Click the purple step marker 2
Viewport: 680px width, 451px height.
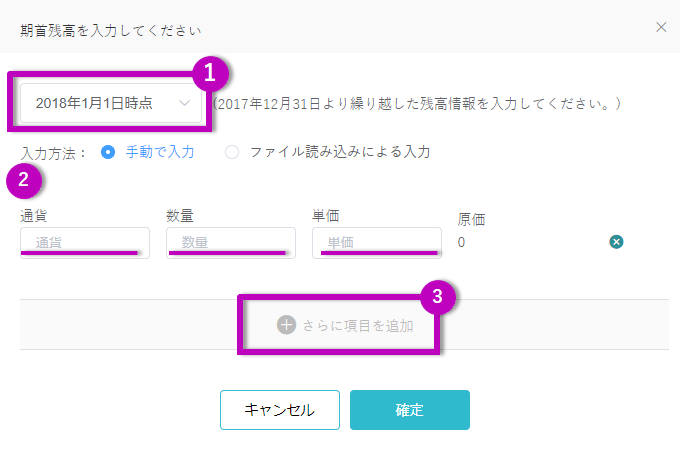[24, 180]
